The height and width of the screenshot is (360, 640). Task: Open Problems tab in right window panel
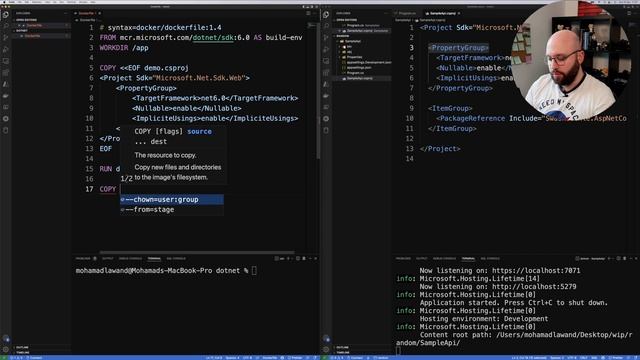tap(403, 258)
